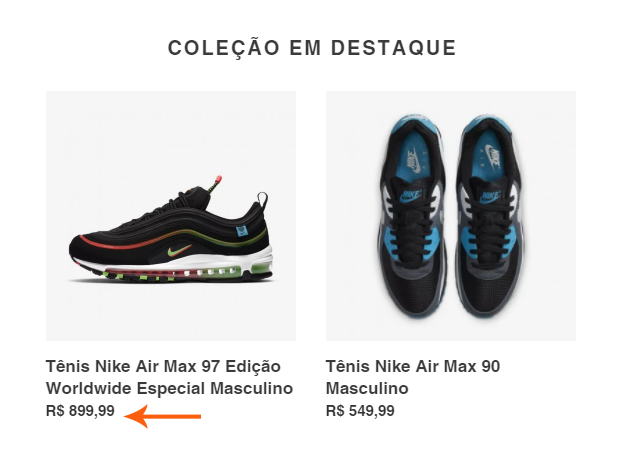Viewport: 623px width, 460px height.
Task: Click the orange arrow pointing at the price
Action: (x=163, y=416)
